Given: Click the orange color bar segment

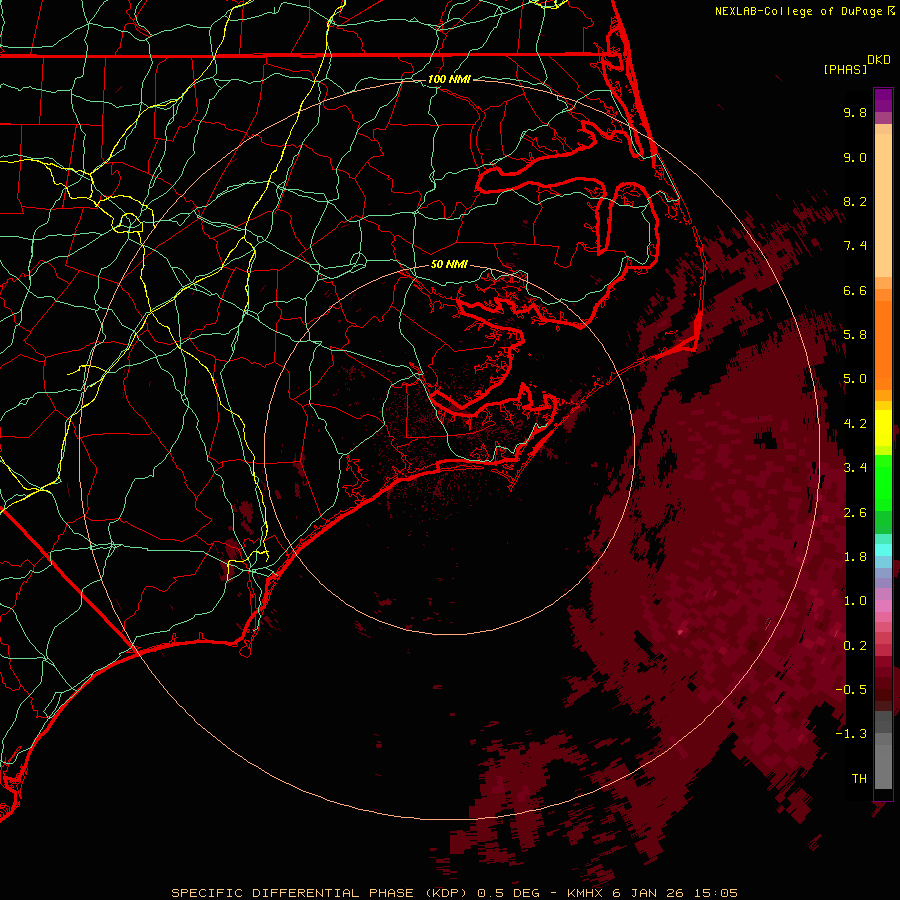Looking at the screenshot, I should 883,346.
